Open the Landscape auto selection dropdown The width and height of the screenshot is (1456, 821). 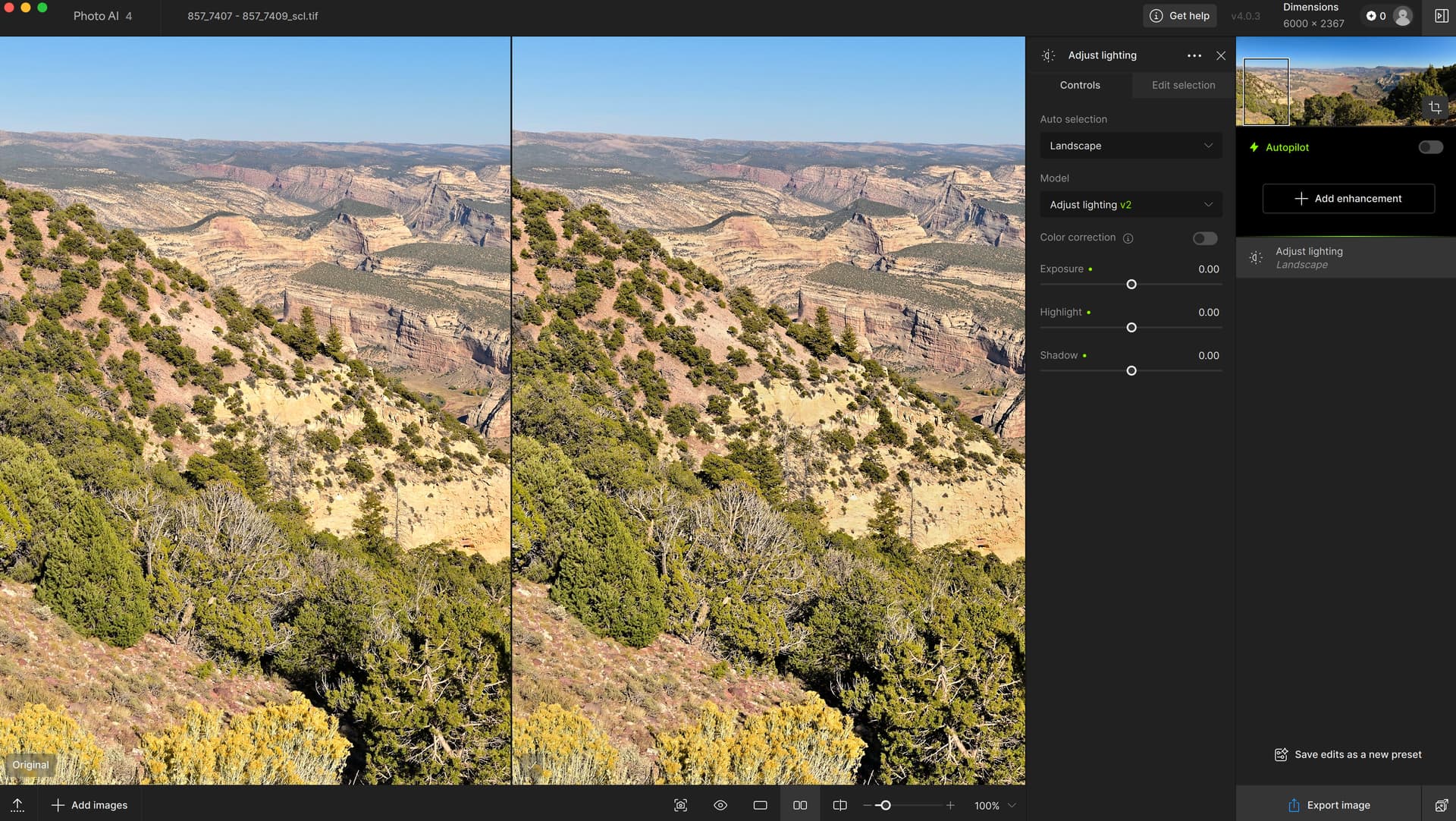tap(1130, 146)
